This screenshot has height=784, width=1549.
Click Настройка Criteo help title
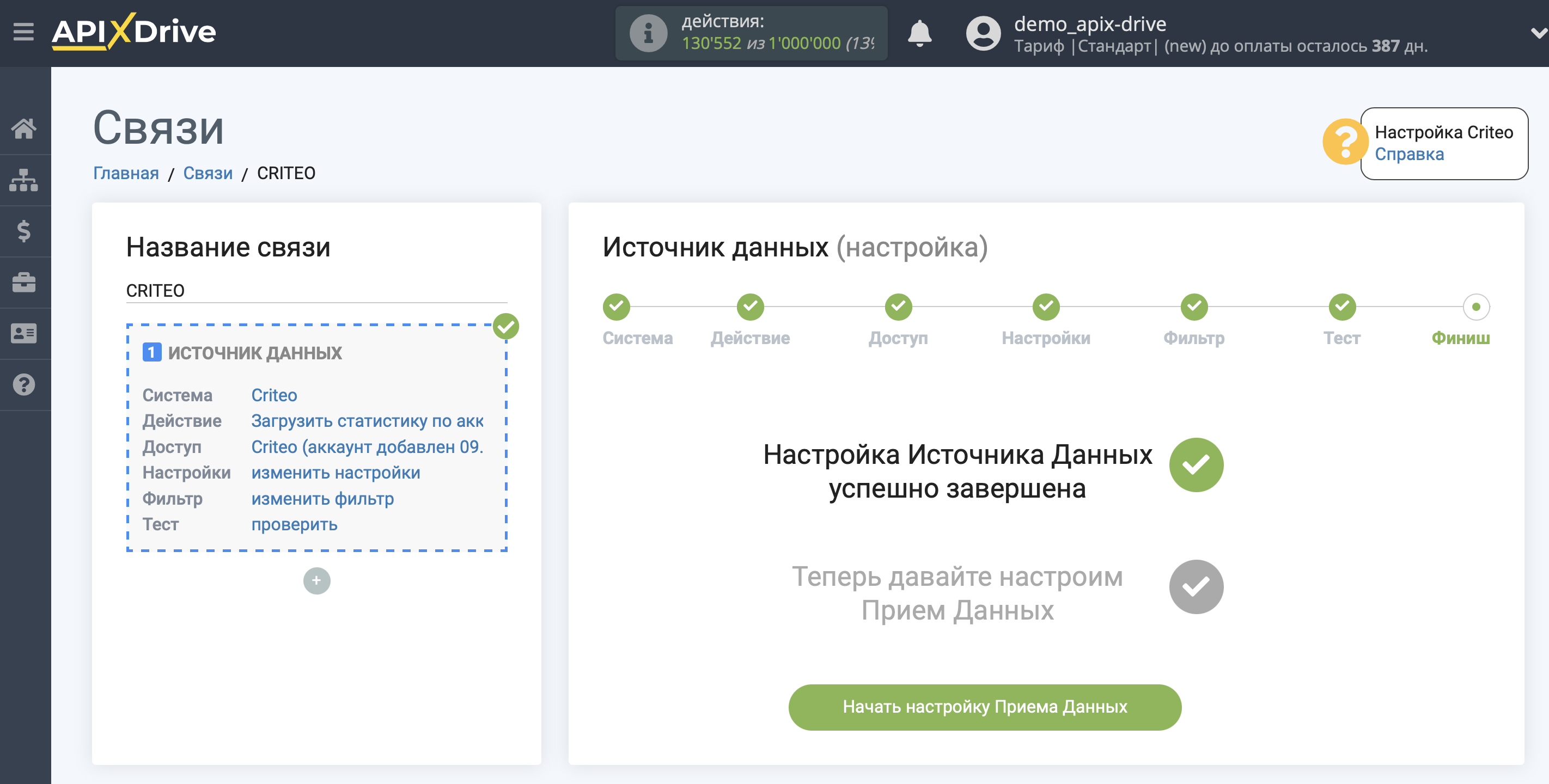tap(1443, 132)
